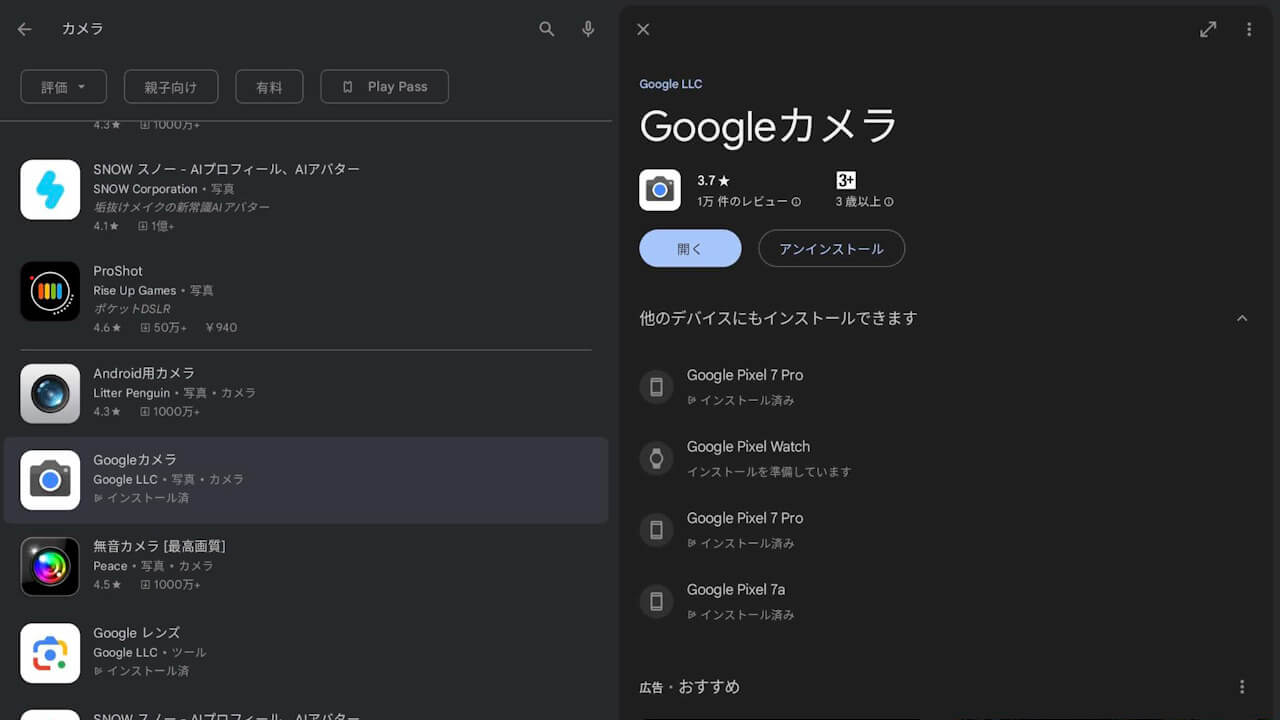
Task: Toggle the Play Pass filter chip
Action: coord(384,86)
